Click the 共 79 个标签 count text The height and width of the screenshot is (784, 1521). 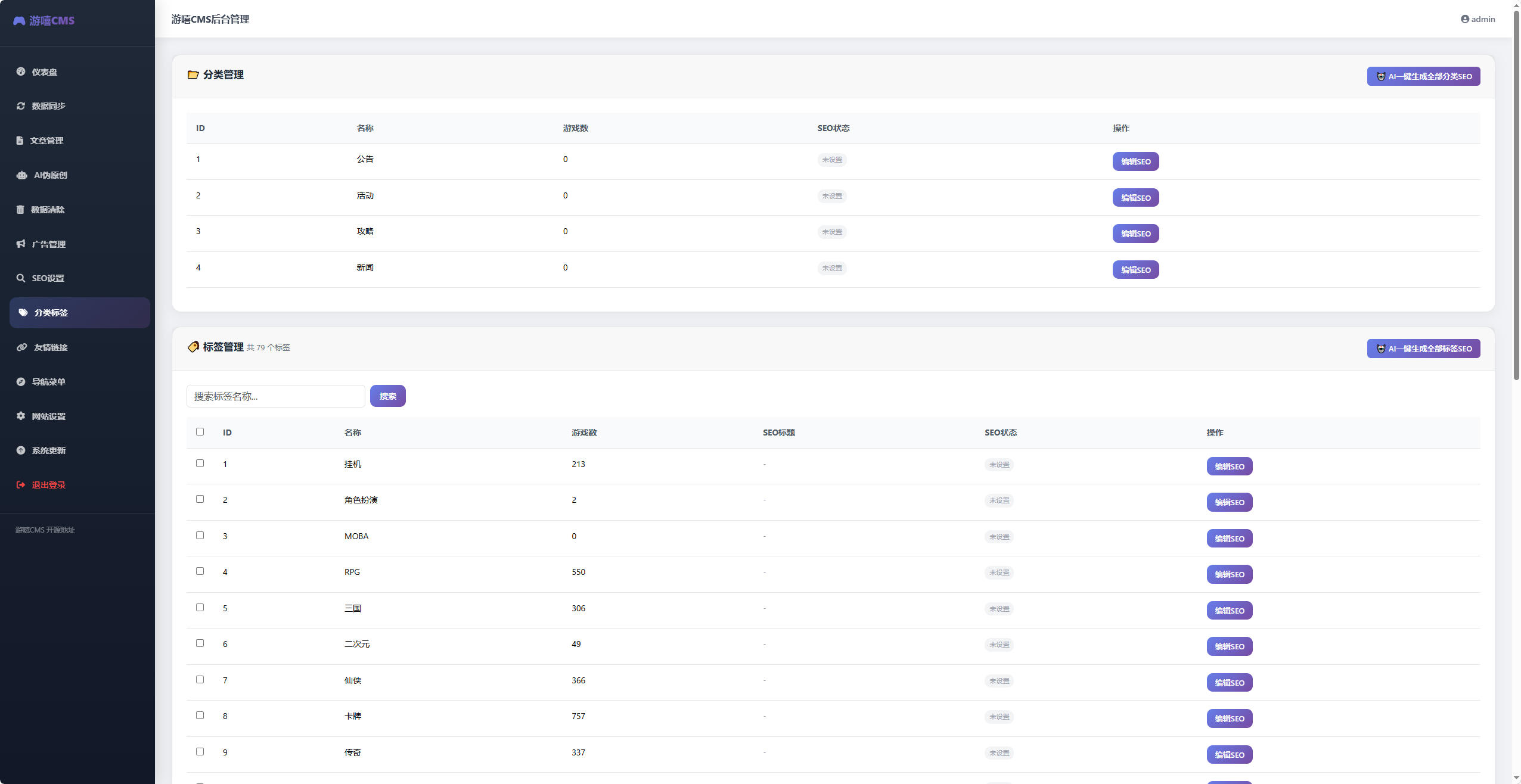268,347
